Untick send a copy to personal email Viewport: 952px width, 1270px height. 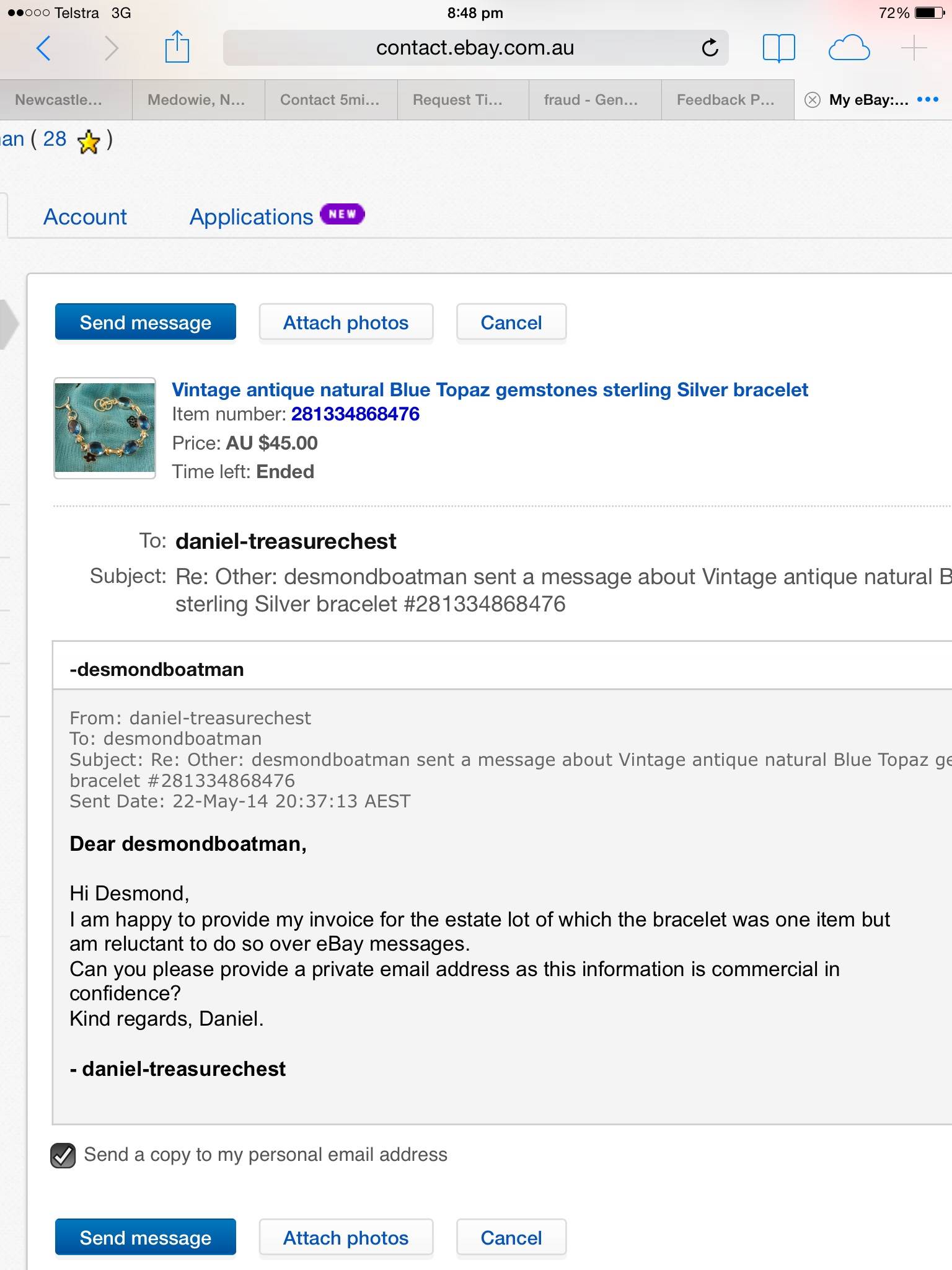(x=63, y=1155)
